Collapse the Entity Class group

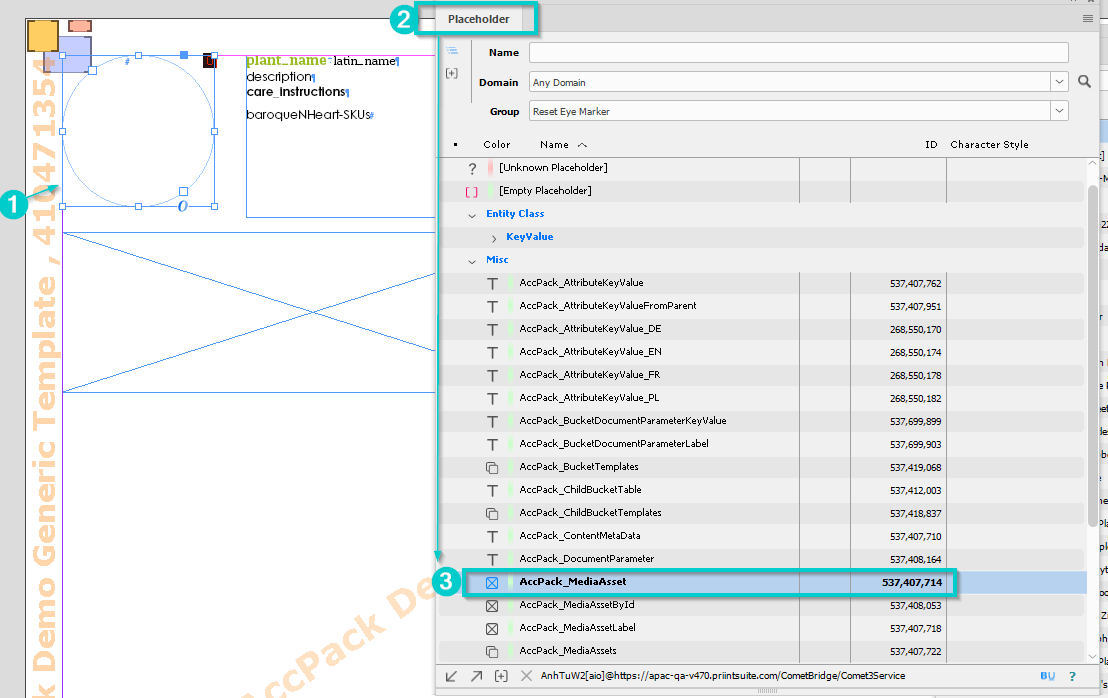tap(472, 215)
